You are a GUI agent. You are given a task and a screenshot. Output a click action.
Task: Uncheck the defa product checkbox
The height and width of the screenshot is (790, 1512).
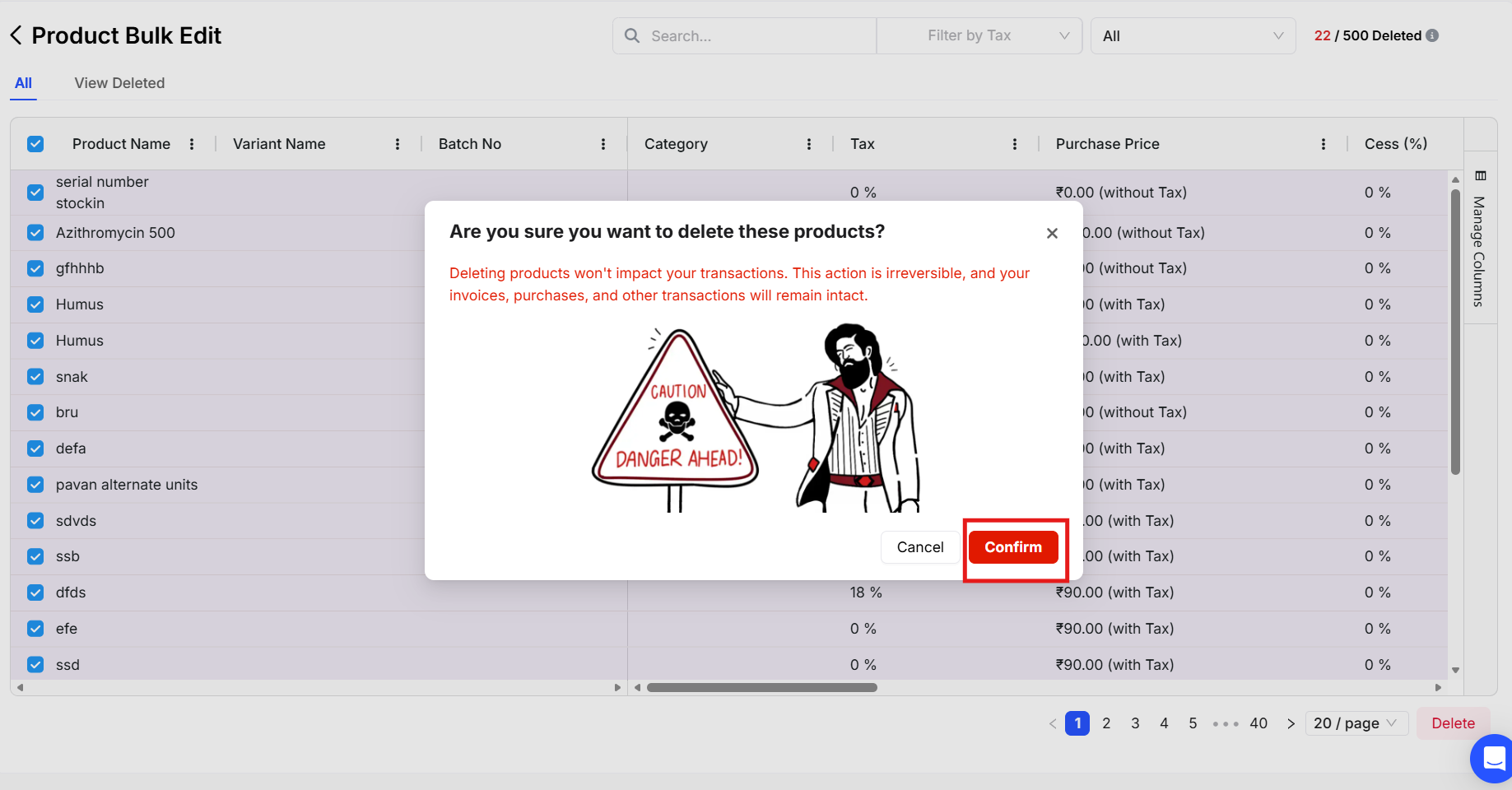click(35, 448)
